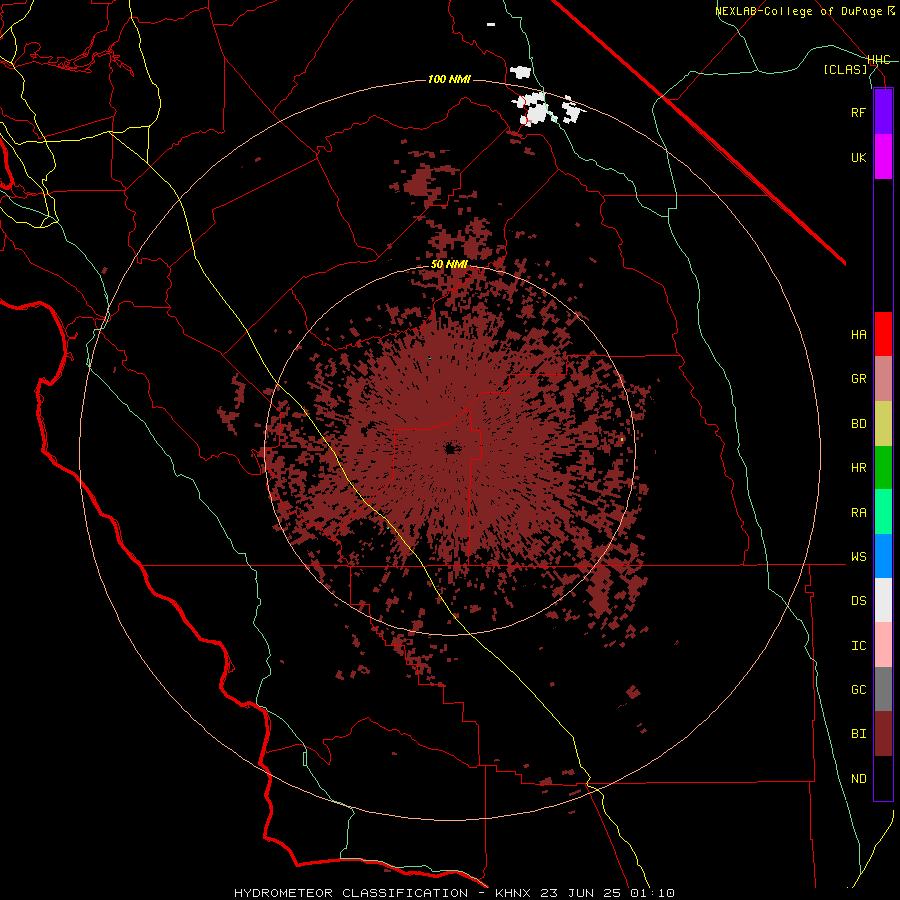Image resolution: width=900 pixels, height=900 pixels.
Task: Click the BD yellow legend swatch
Action: [883, 424]
